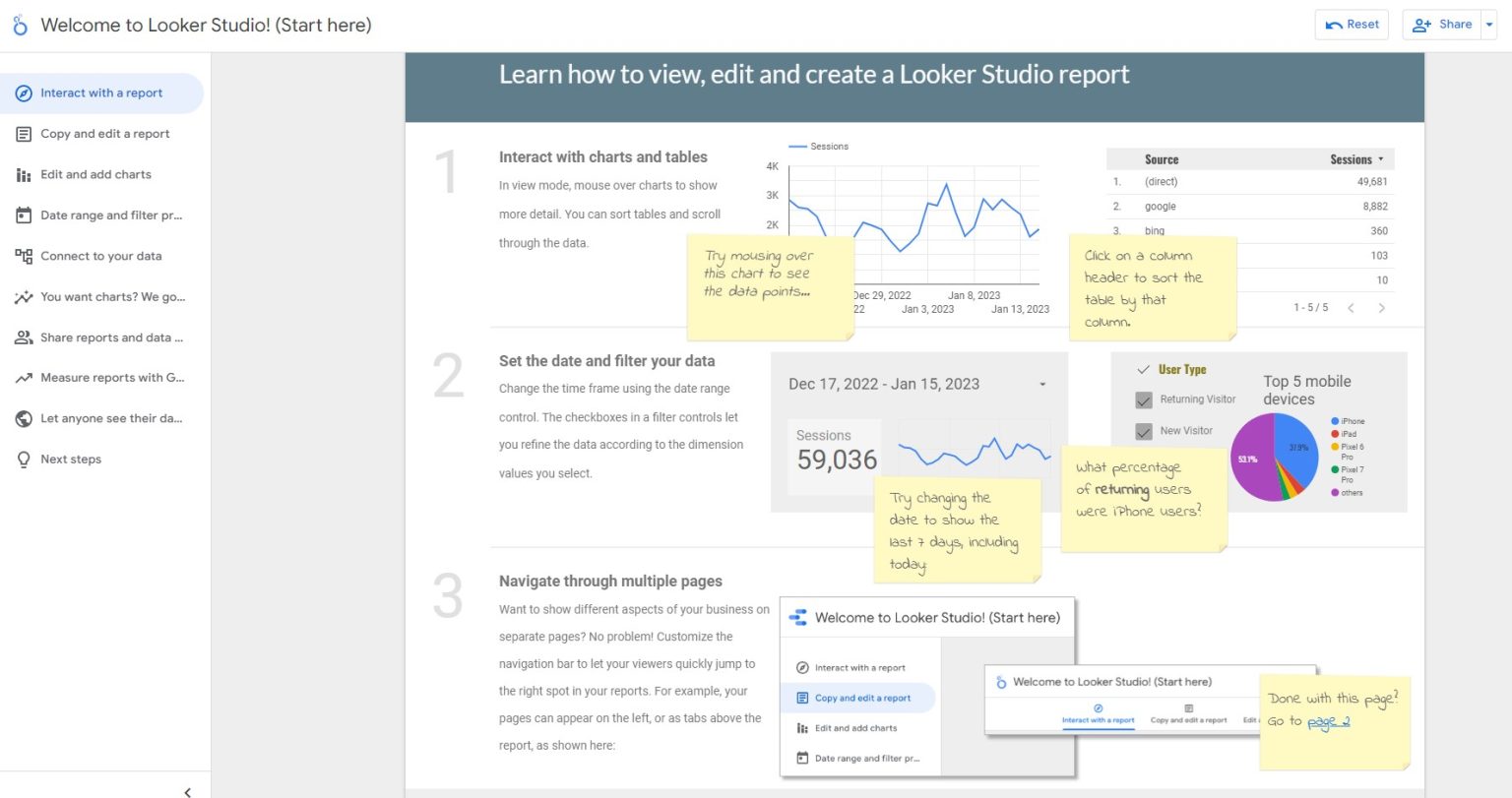Sort the table using the Sessions column arrow

point(1380,158)
